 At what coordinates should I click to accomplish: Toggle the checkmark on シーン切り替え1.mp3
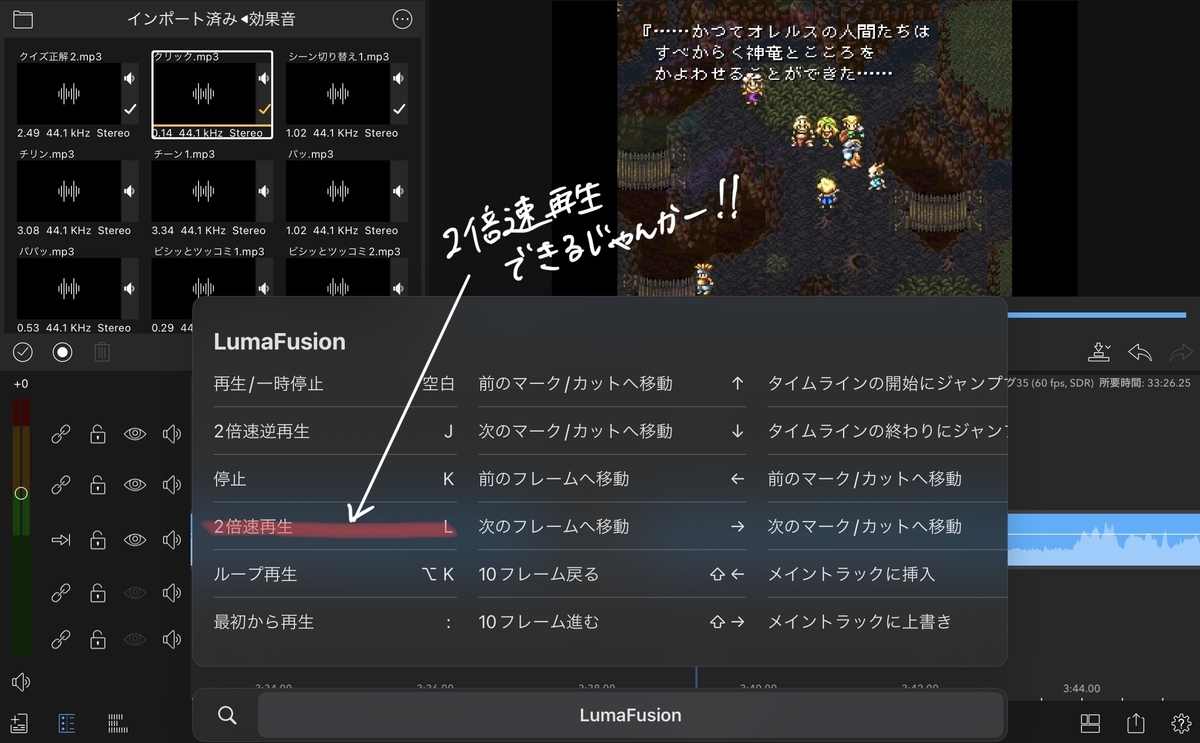[398, 109]
